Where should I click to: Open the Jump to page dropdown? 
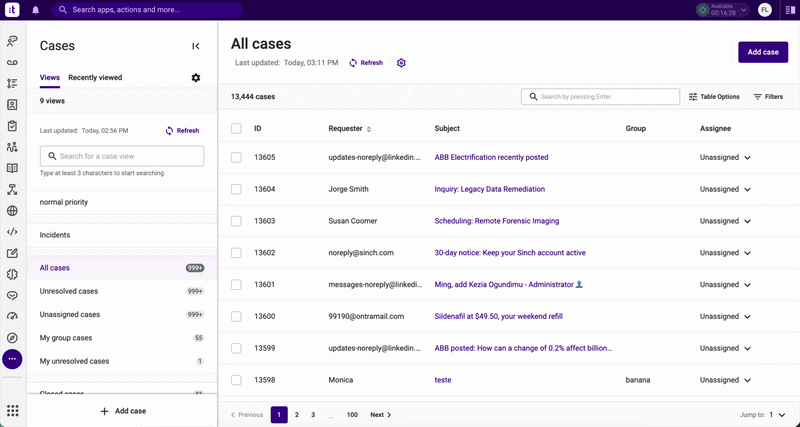(778, 415)
